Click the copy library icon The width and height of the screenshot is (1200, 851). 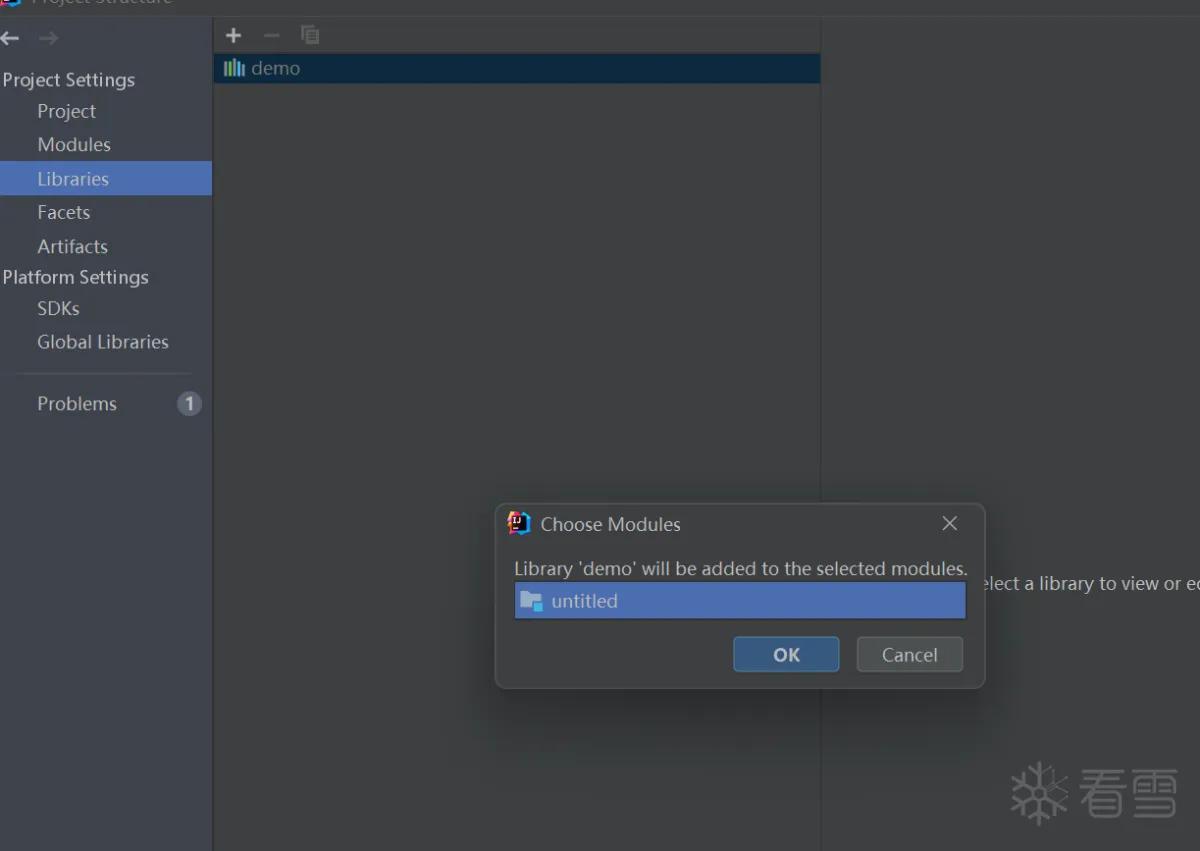click(x=310, y=35)
